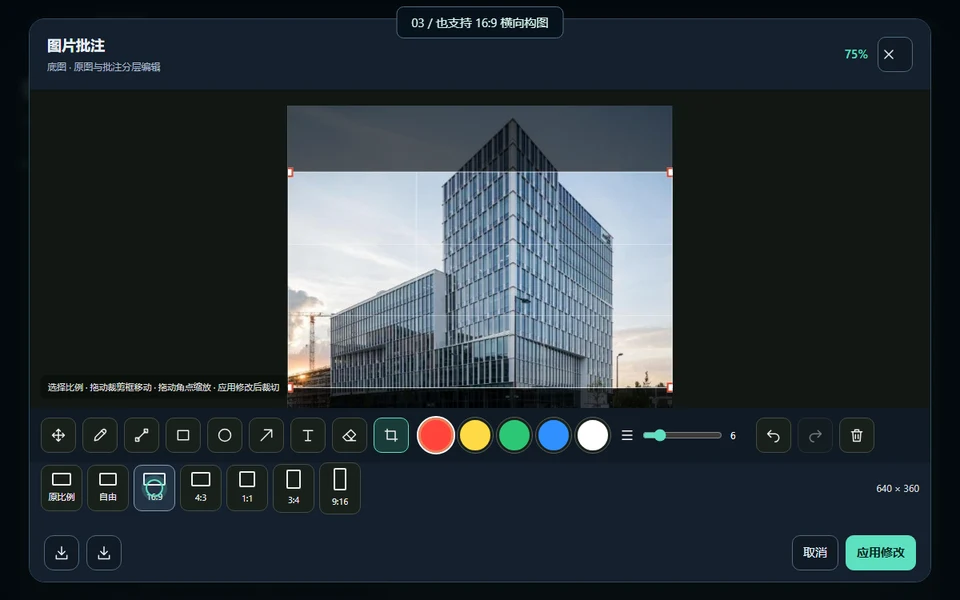The height and width of the screenshot is (600, 960).
Task: Redo the last undone edit
Action: (815, 435)
